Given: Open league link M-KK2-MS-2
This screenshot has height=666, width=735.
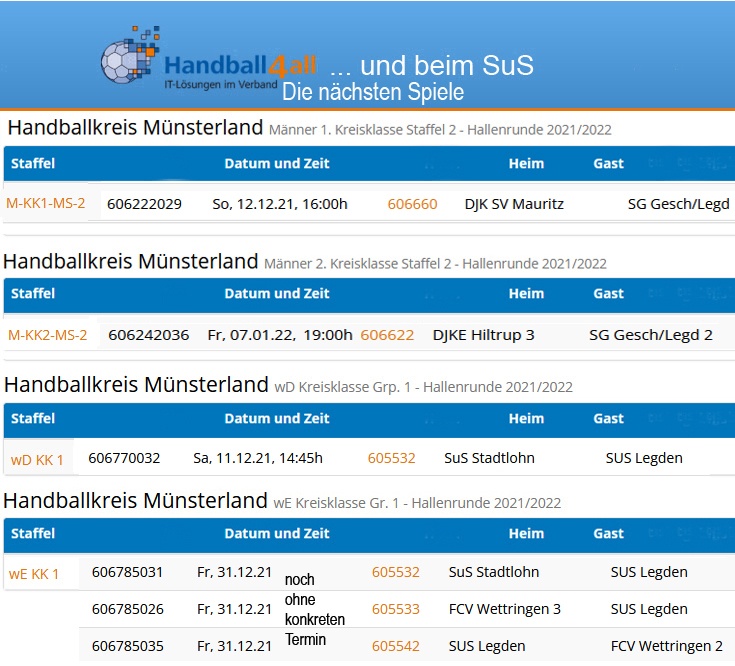Looking at the screenshot, I should point(48,335).
